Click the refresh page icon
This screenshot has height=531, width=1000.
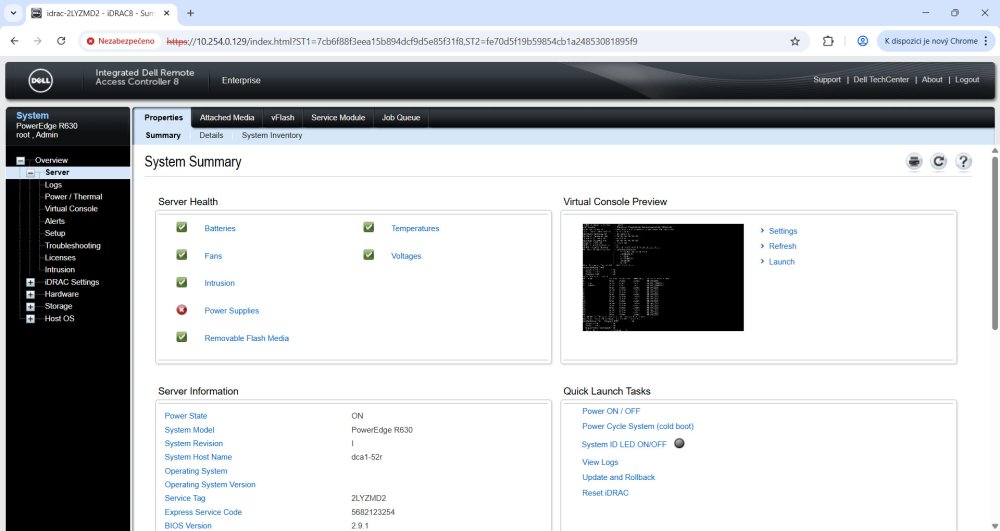(x=939, y=162)
